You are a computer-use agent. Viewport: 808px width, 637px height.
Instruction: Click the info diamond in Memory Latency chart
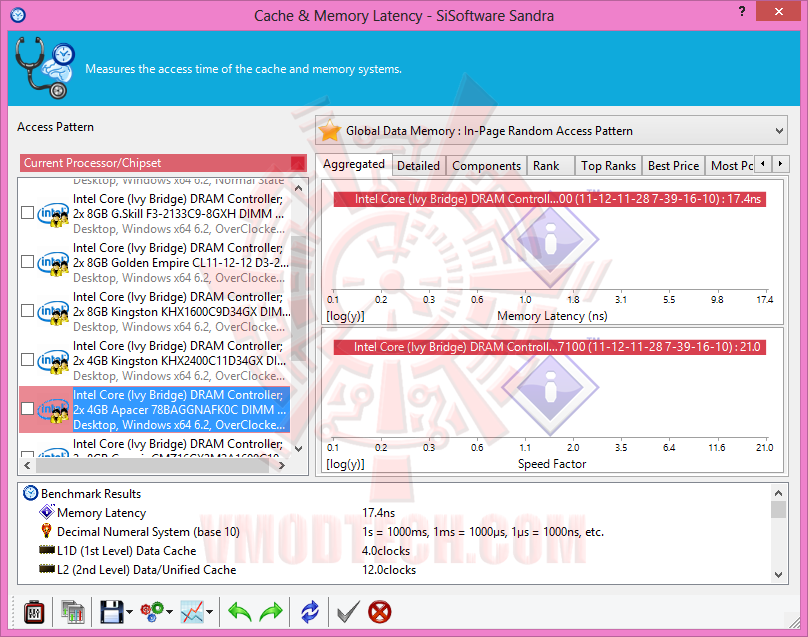(x=550, y=240)
